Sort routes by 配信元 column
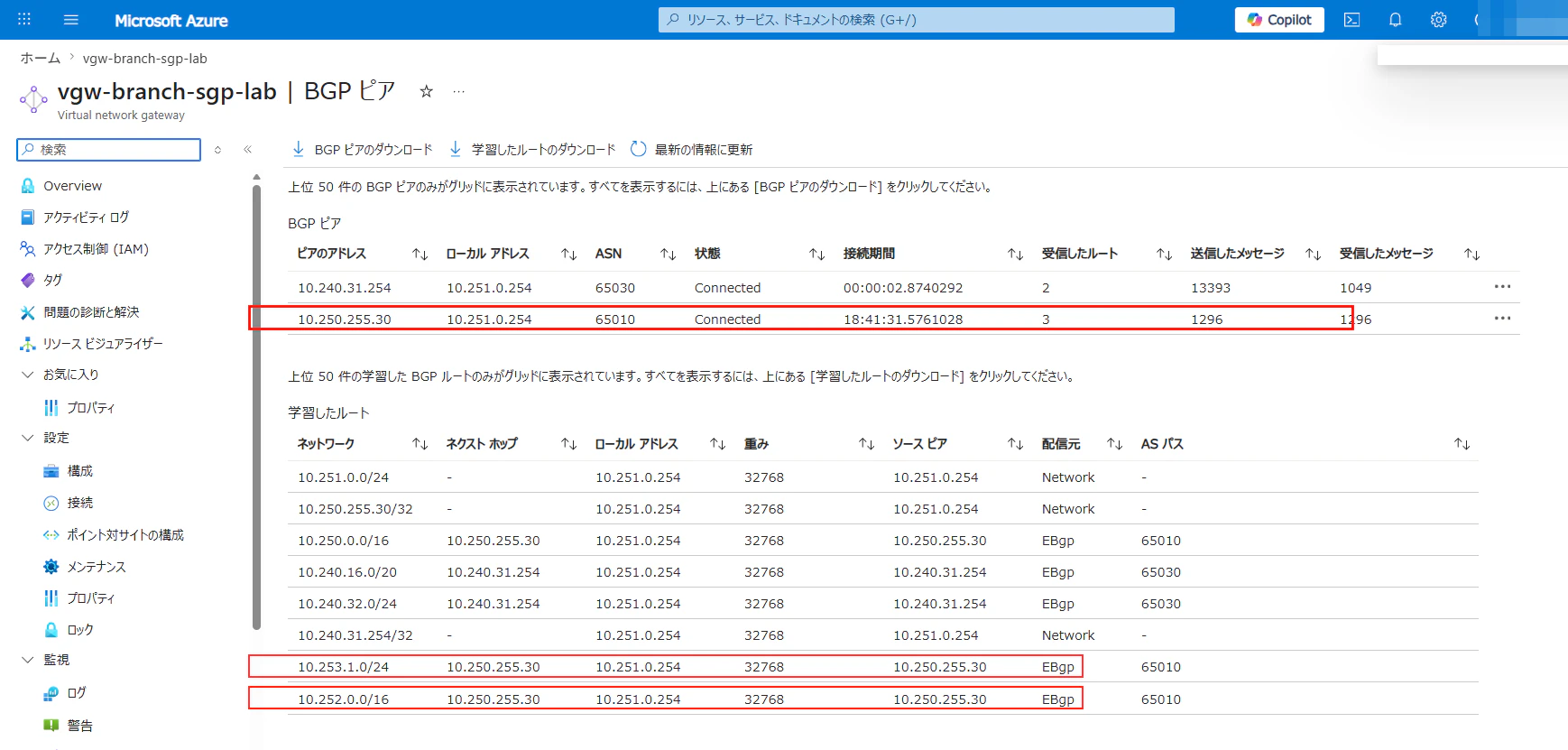Screen dimensions: 1568x750 coord(1114,444)
